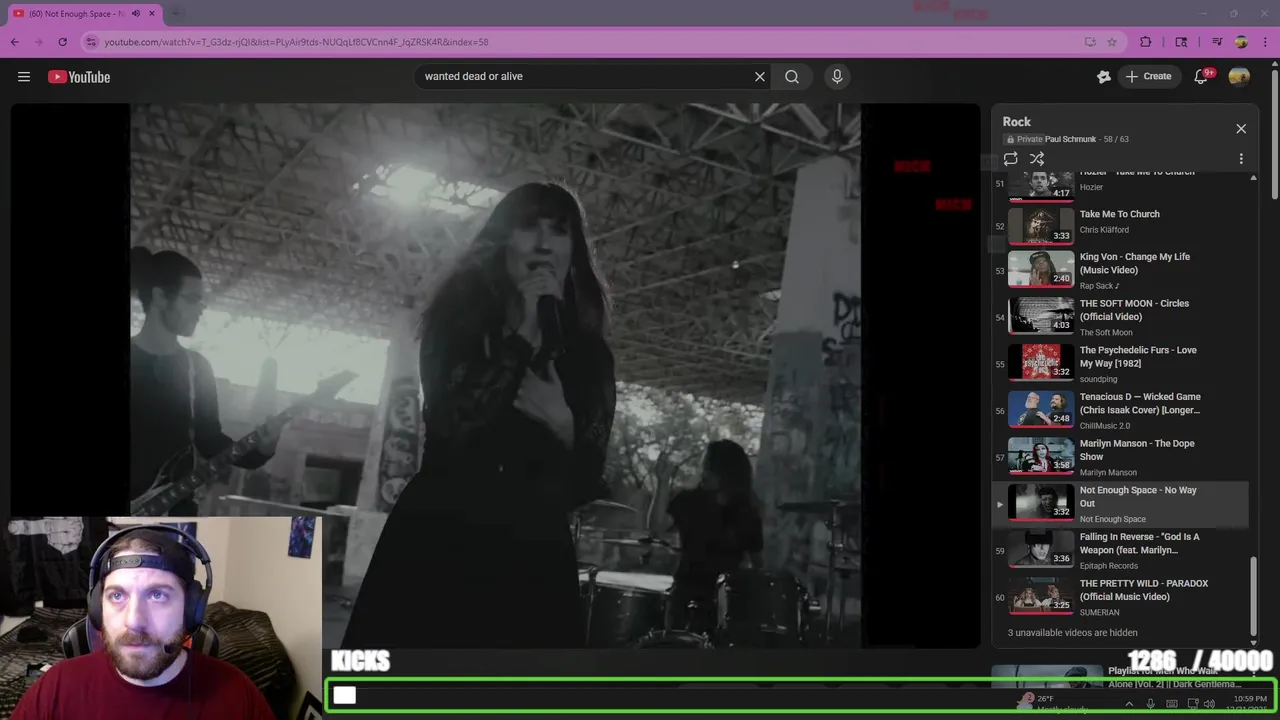This screenshot has width=1280, height=720.
Task: Open the taskbar network display icon
Action: tap(1192, 704)
